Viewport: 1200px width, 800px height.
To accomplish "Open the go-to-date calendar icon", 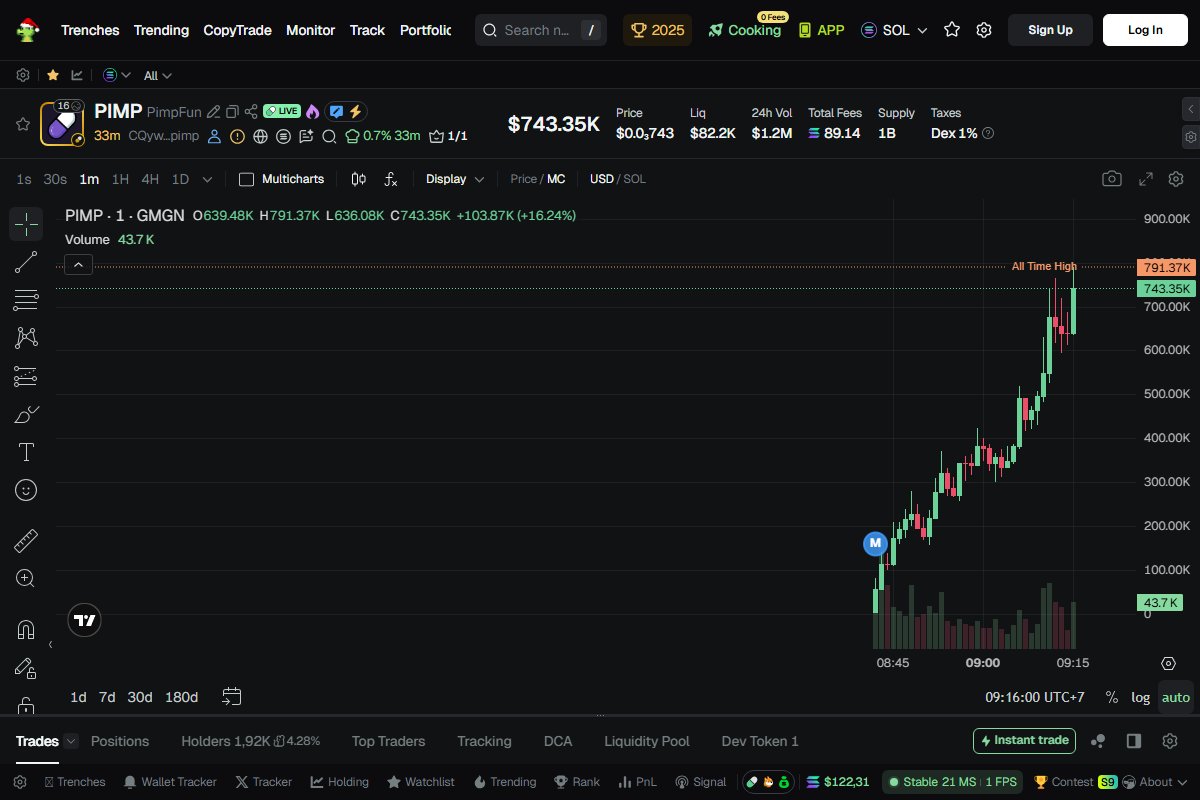I will click(232, 696).
